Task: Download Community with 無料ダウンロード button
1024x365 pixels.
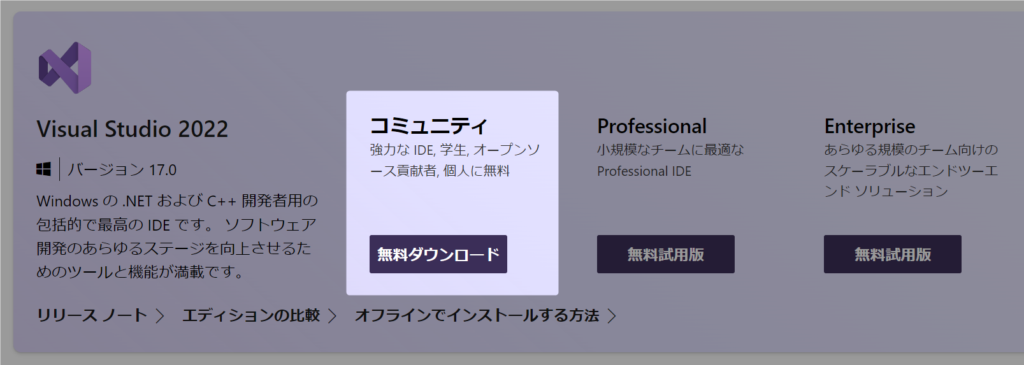Action: (438, 254)
